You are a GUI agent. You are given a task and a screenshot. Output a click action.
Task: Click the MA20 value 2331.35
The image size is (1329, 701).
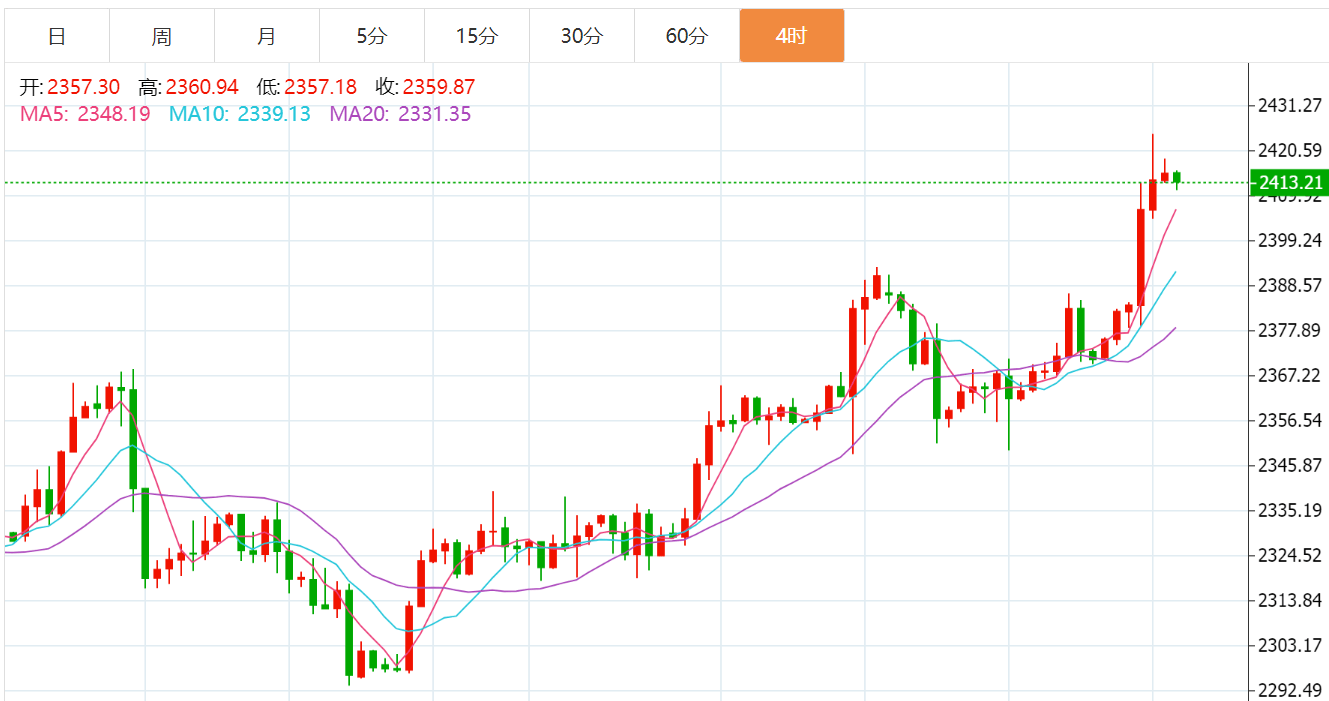pyautogui.click(x=435, y=114)
